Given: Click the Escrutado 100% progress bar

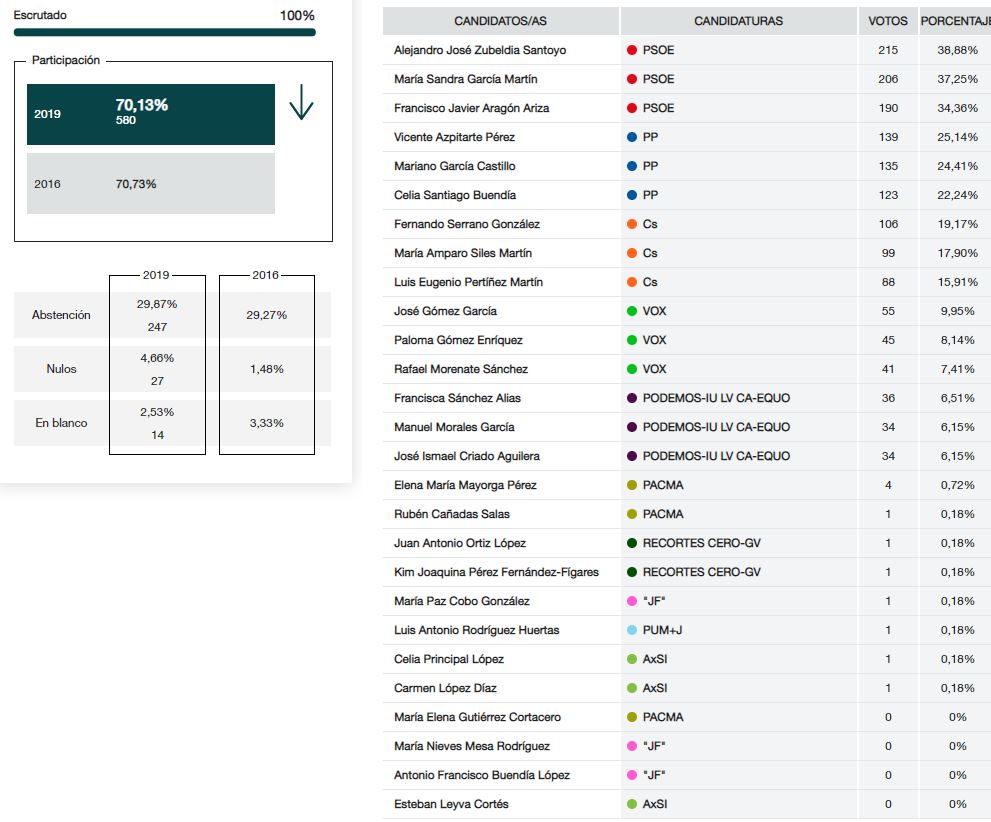Looking at the screenshot, I should click(164, 32).
